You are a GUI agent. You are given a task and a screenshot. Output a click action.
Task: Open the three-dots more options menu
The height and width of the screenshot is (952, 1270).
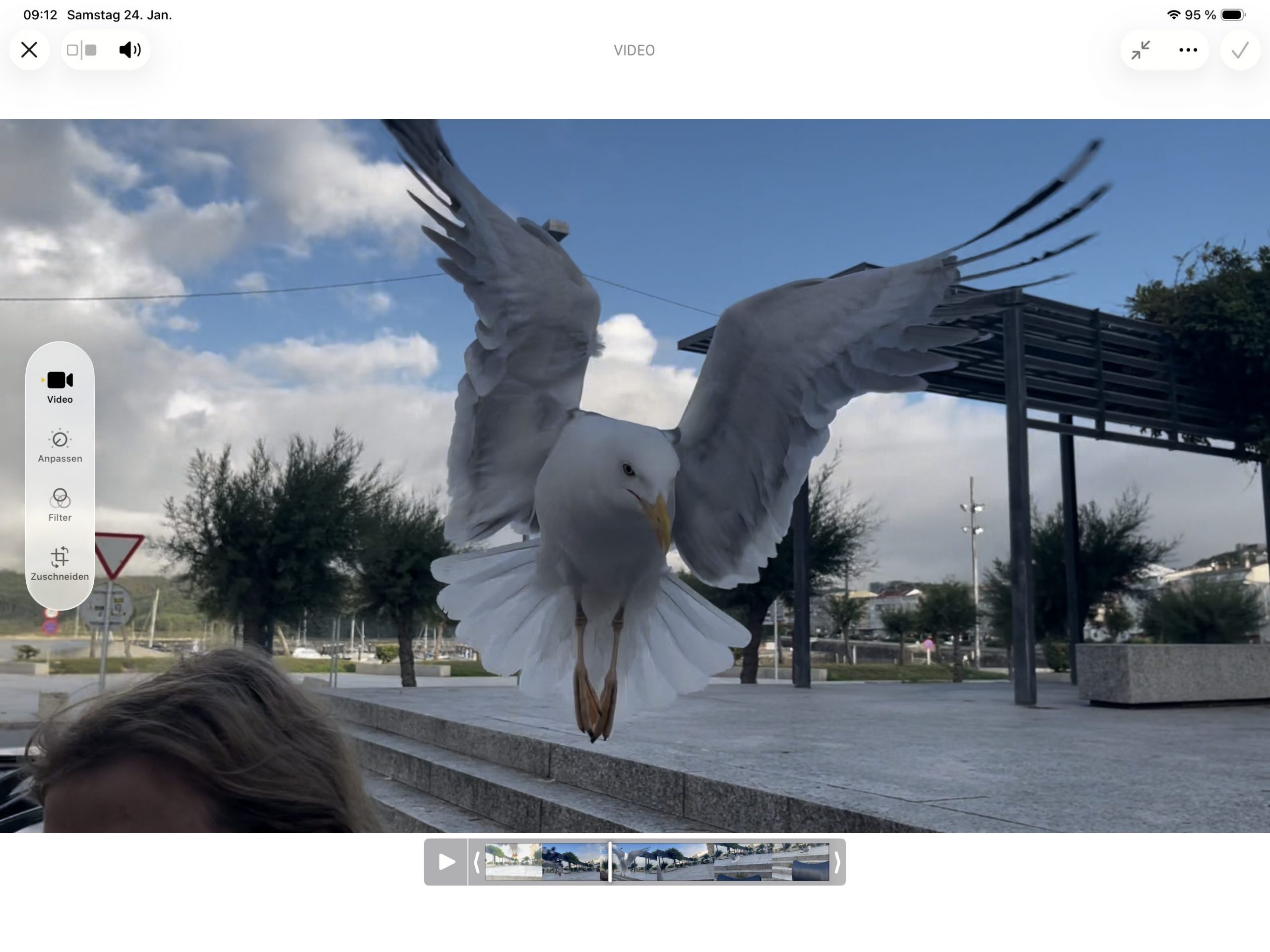[x=1188, y=50]
